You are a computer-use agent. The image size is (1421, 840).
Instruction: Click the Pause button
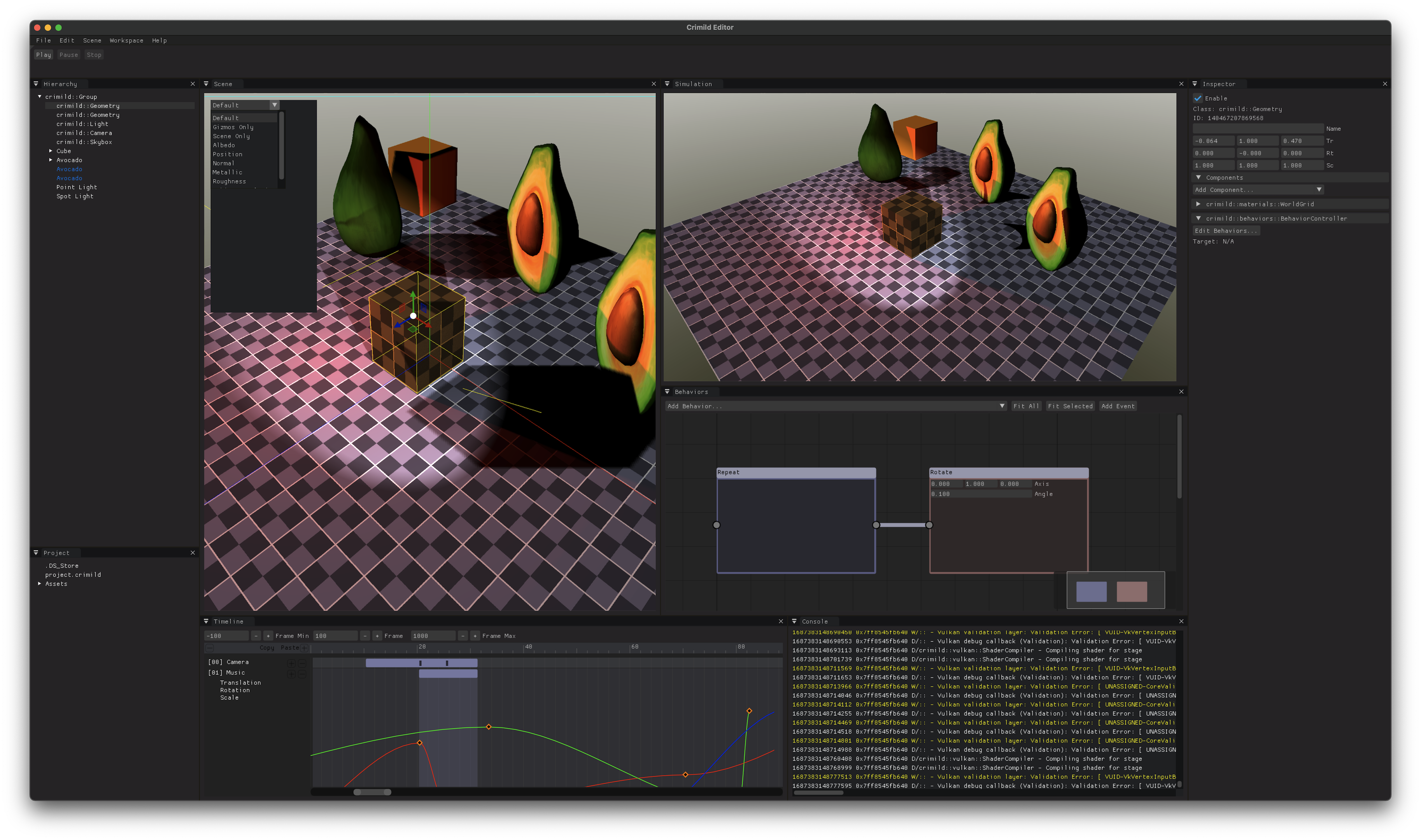pyautogui.click(x=68, y=55)
